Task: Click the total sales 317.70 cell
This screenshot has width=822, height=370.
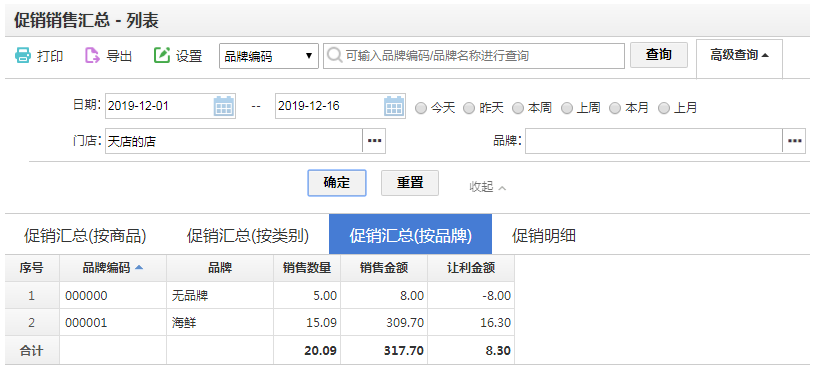Action: tap(384, 350)
